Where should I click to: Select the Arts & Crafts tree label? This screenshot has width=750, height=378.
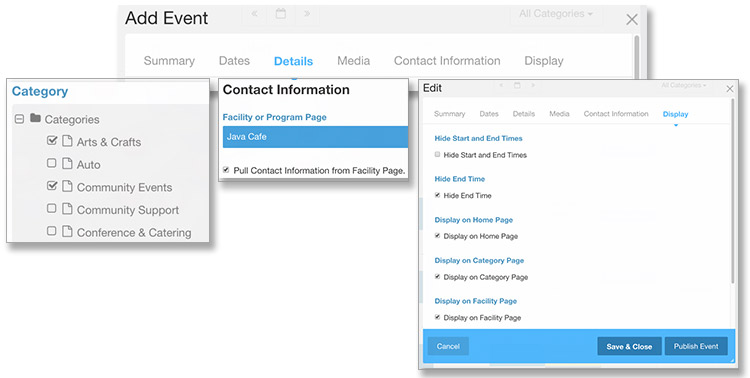pyautogui.click(x=109, y=142)
